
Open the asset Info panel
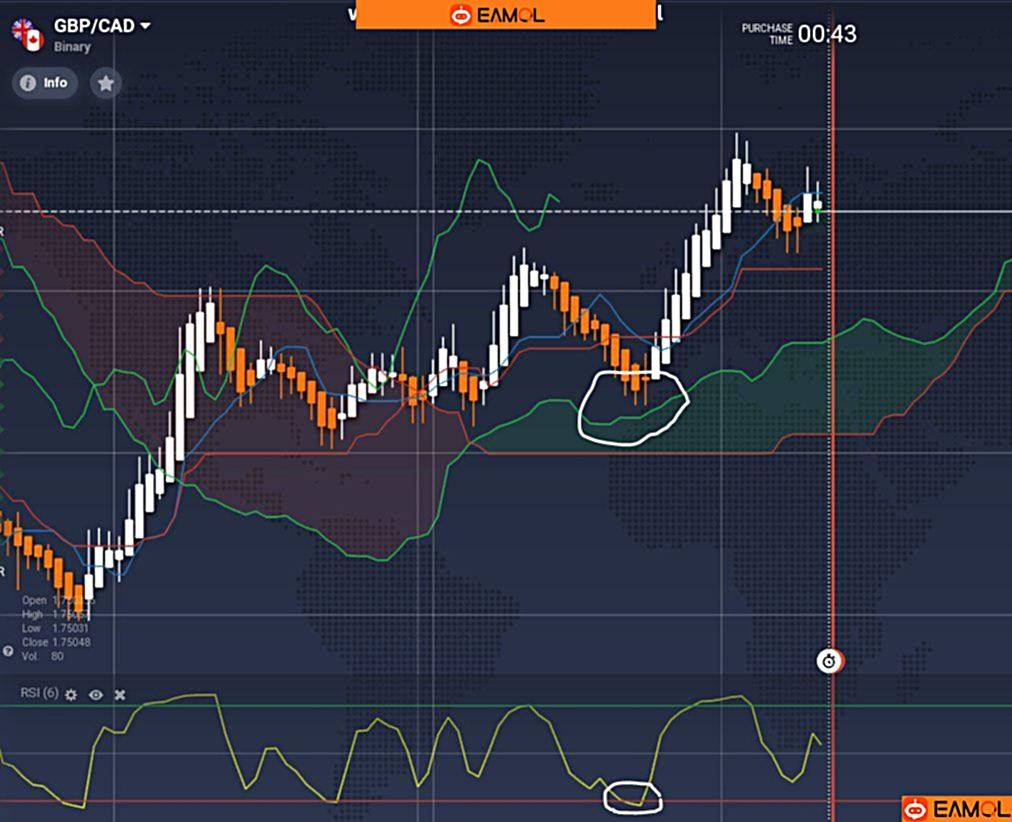[x=45, y=83]
